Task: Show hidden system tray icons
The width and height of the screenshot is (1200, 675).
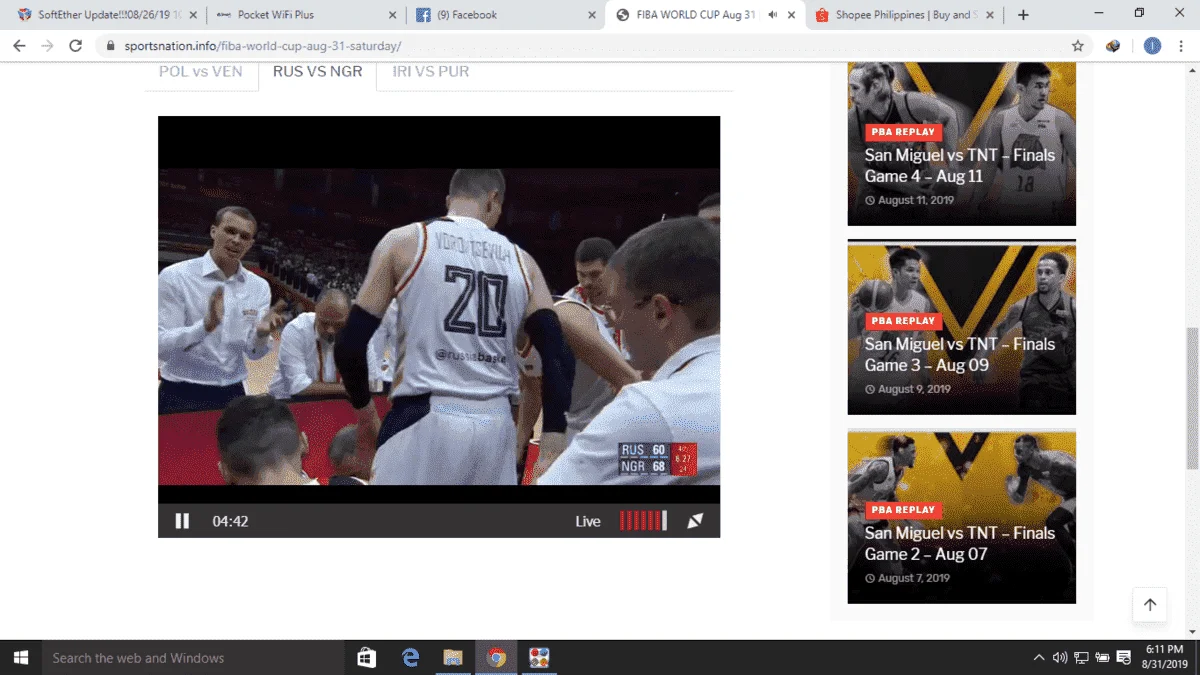Action: [1040, 658]
